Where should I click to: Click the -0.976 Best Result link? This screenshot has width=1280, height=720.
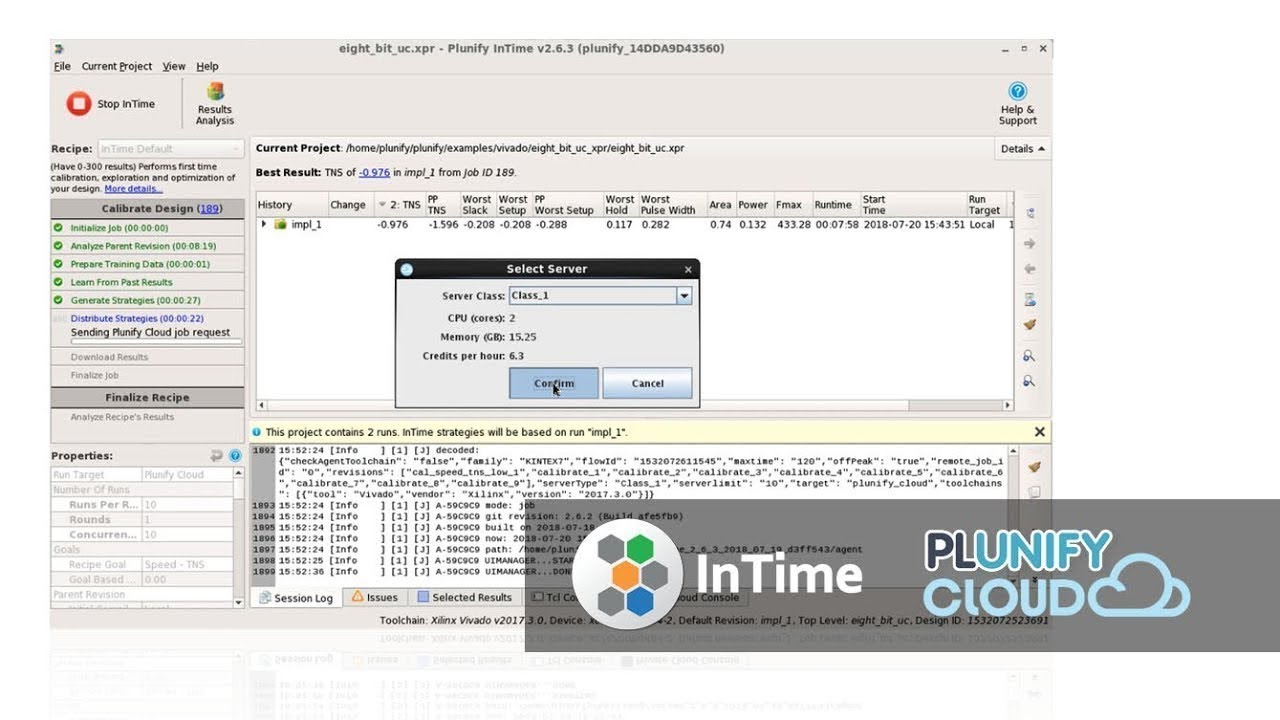coord(374,172)
